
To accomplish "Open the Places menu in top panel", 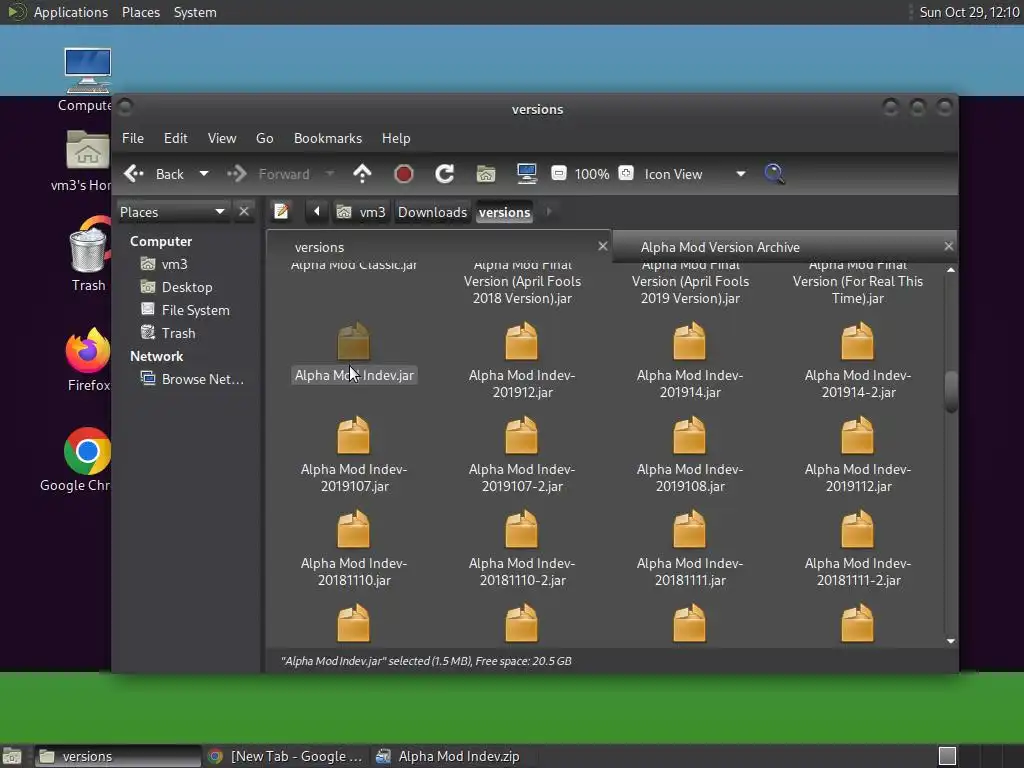I will pos(141,12).
